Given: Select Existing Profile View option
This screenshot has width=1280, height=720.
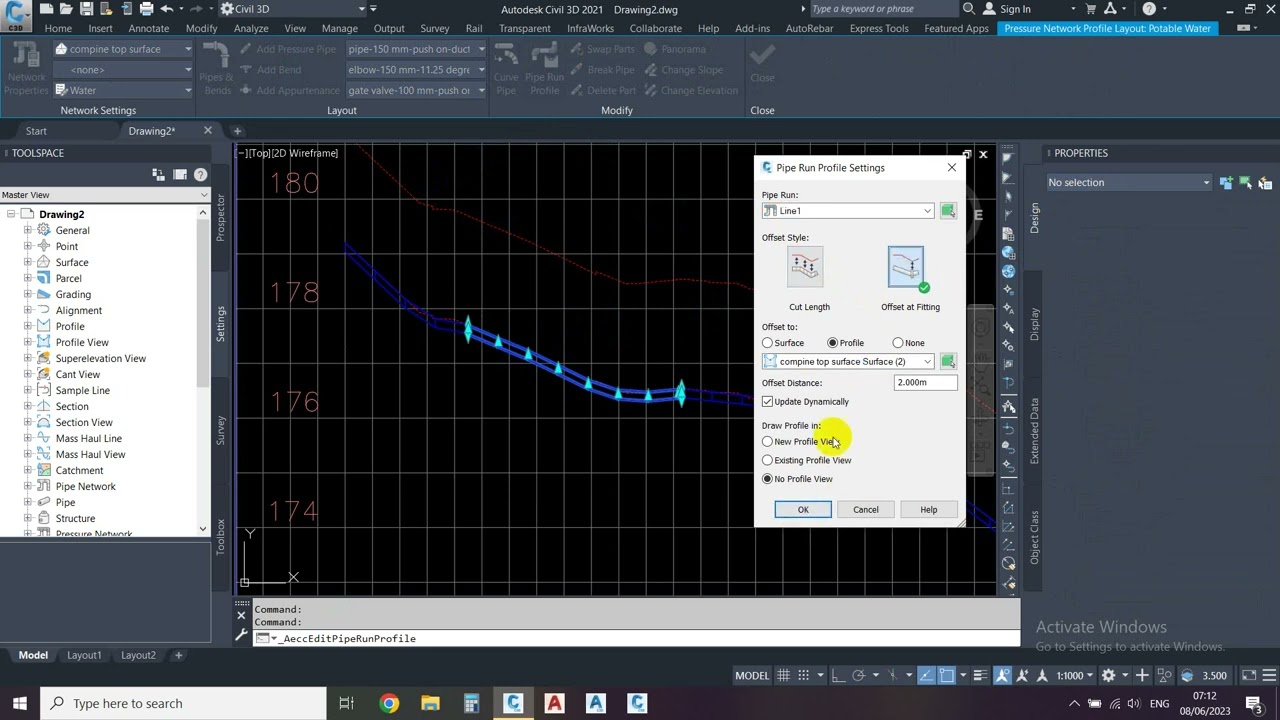Looking at the screenshot, I should pyautogui.click(x=768, y=461).
